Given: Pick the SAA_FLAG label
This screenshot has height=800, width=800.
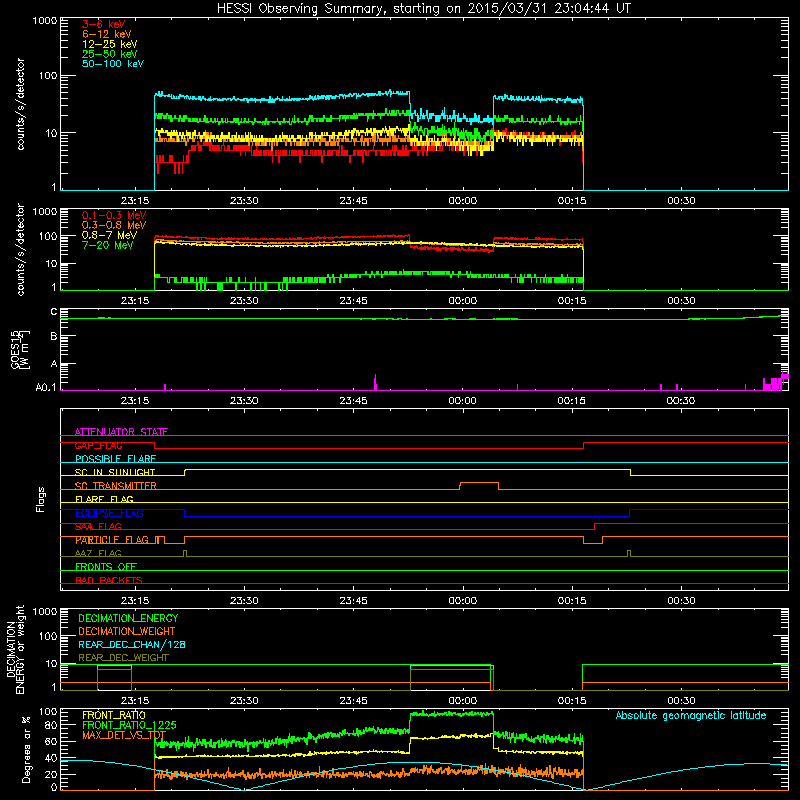Looking at the screenshot, I should tap(98, 526).
